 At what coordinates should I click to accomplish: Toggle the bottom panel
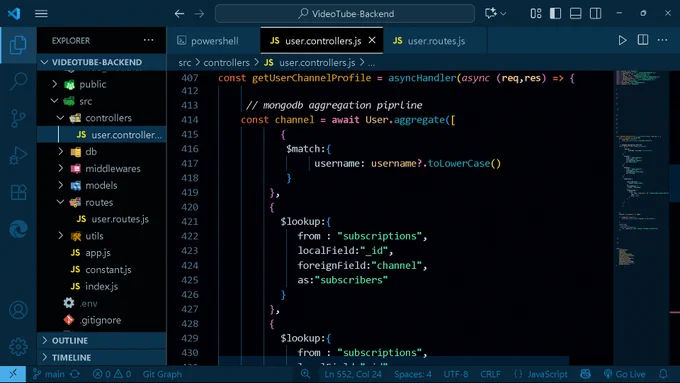click(575, 14)
